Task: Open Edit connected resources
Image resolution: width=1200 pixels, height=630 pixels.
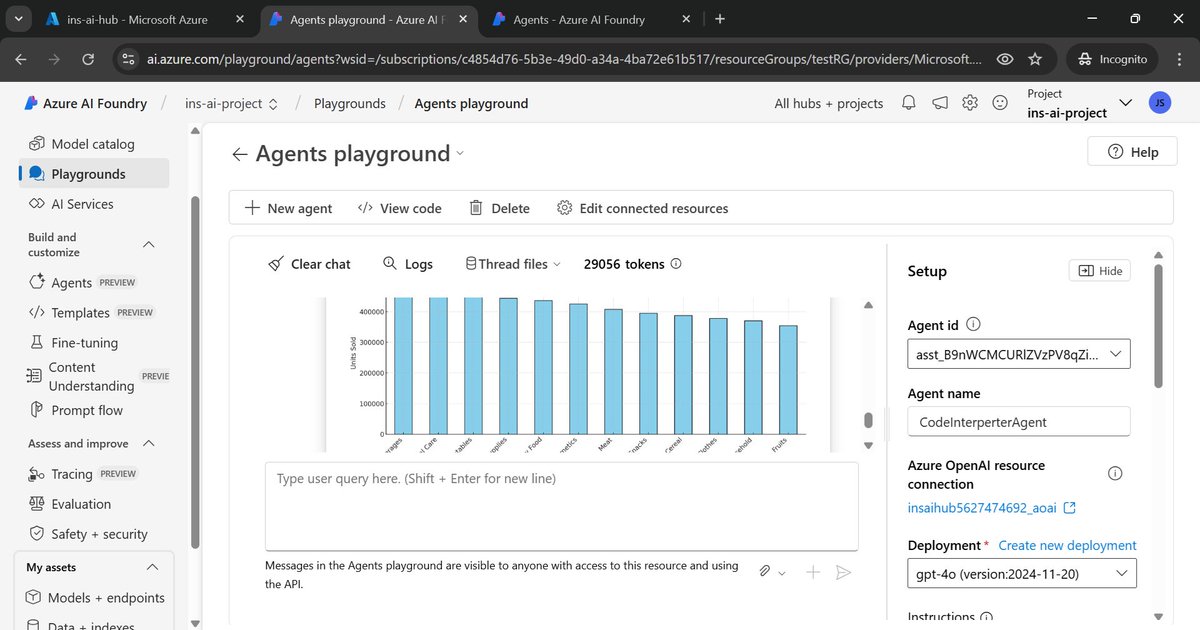Action: coord(642,208)
